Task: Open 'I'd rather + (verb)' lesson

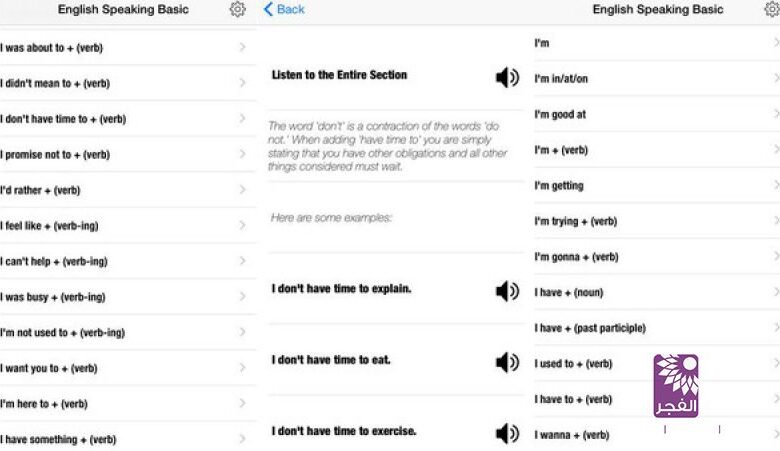Action: tap(41, 190)
